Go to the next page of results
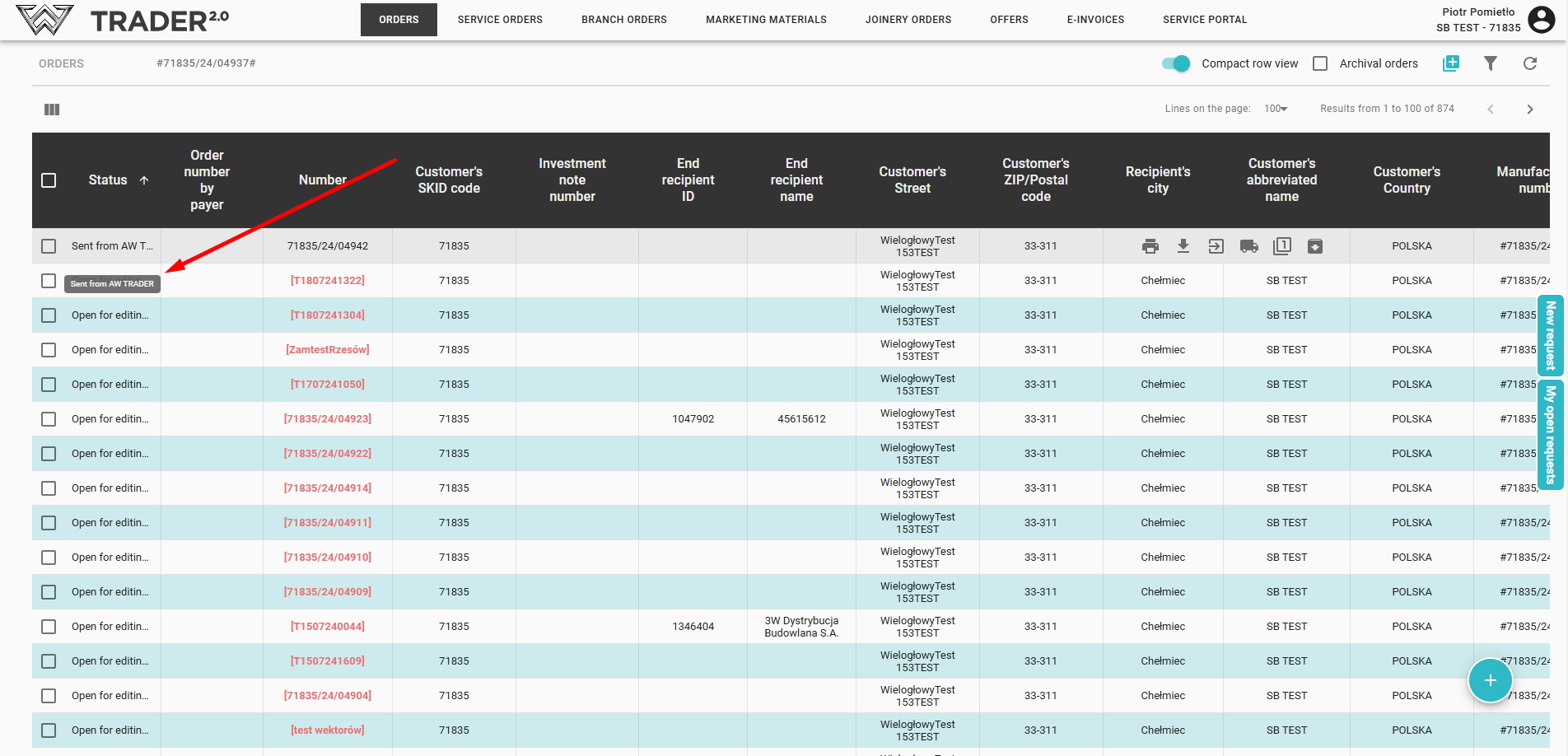 coord(1530,110)
